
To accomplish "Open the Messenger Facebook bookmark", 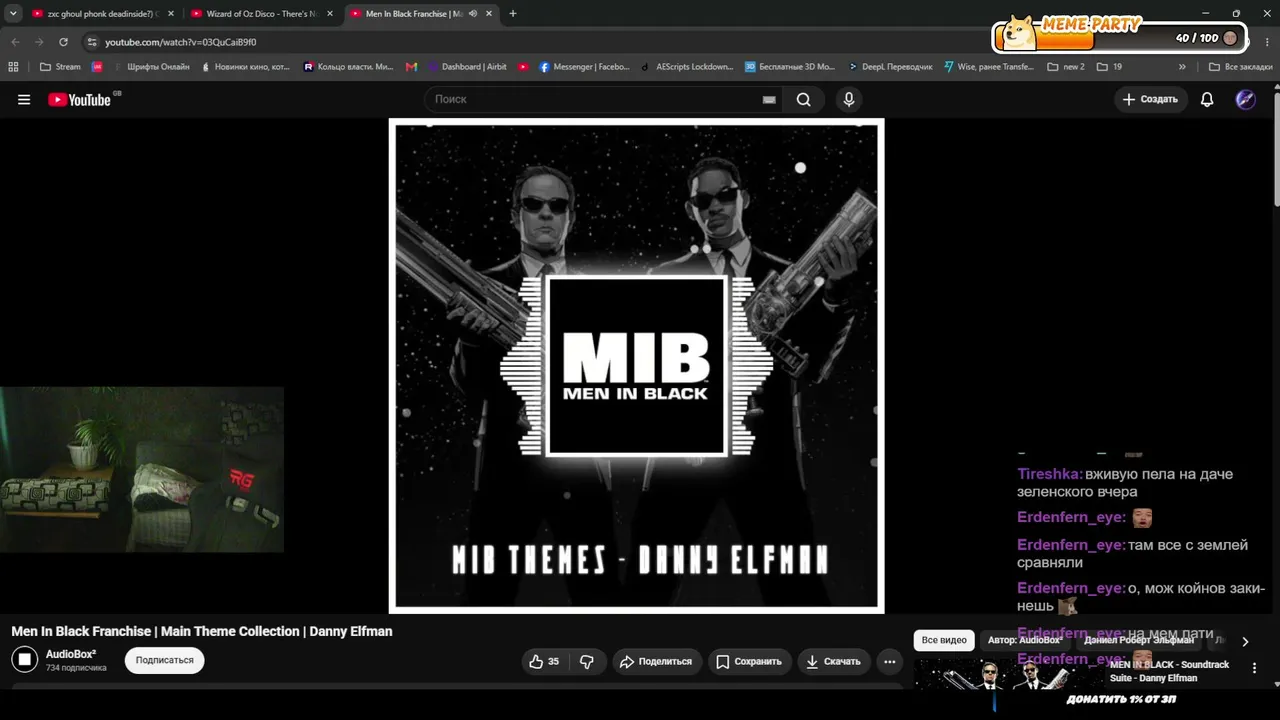I will coord(585,67).
